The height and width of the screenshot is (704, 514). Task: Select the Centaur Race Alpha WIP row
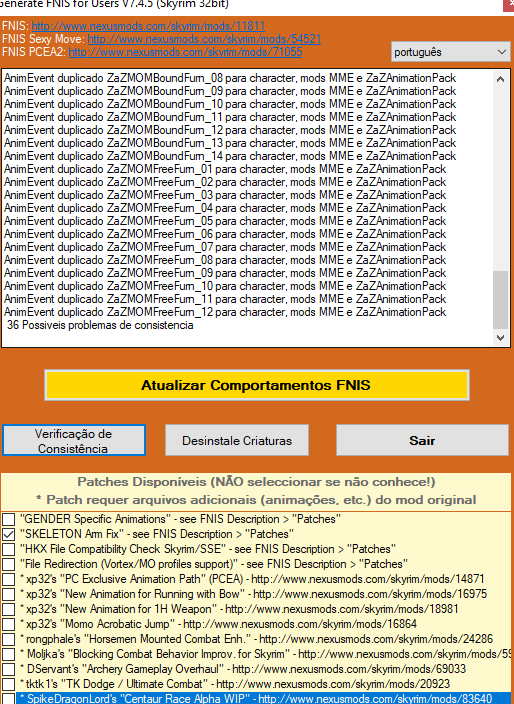tap(264, 699)
